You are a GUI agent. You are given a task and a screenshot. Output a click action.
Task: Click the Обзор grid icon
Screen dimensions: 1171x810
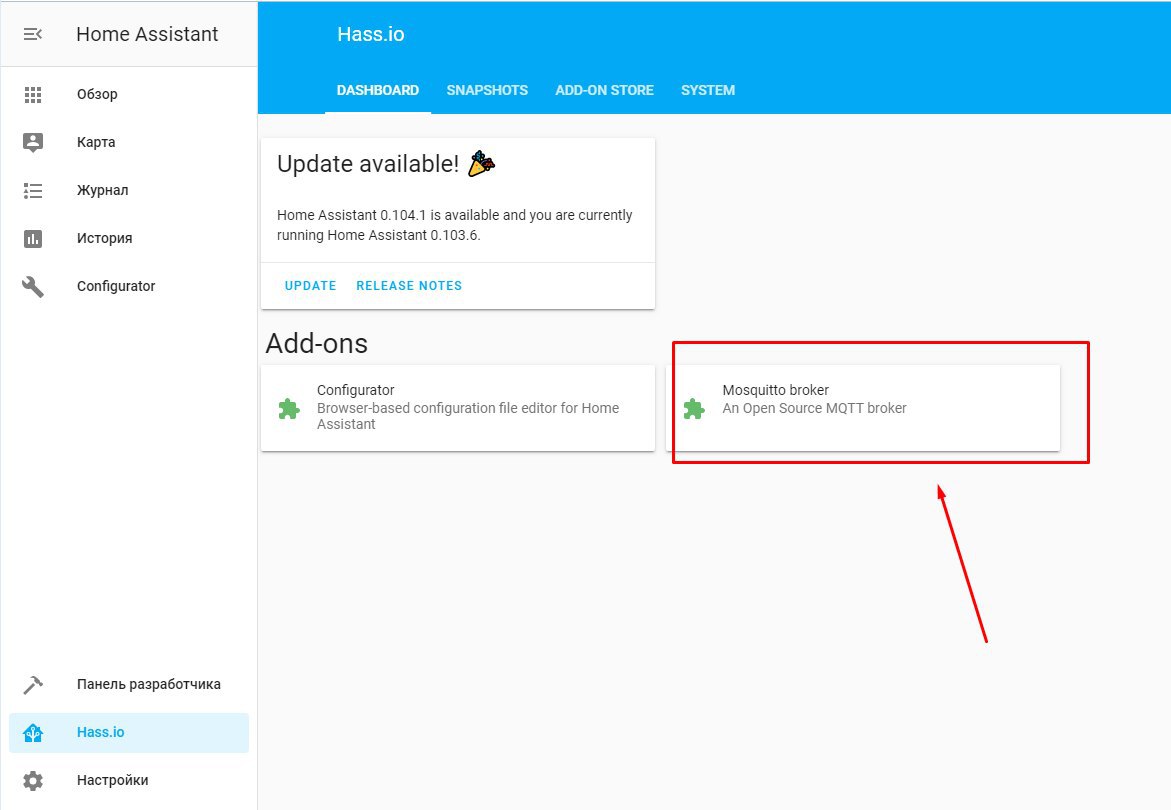33,95
